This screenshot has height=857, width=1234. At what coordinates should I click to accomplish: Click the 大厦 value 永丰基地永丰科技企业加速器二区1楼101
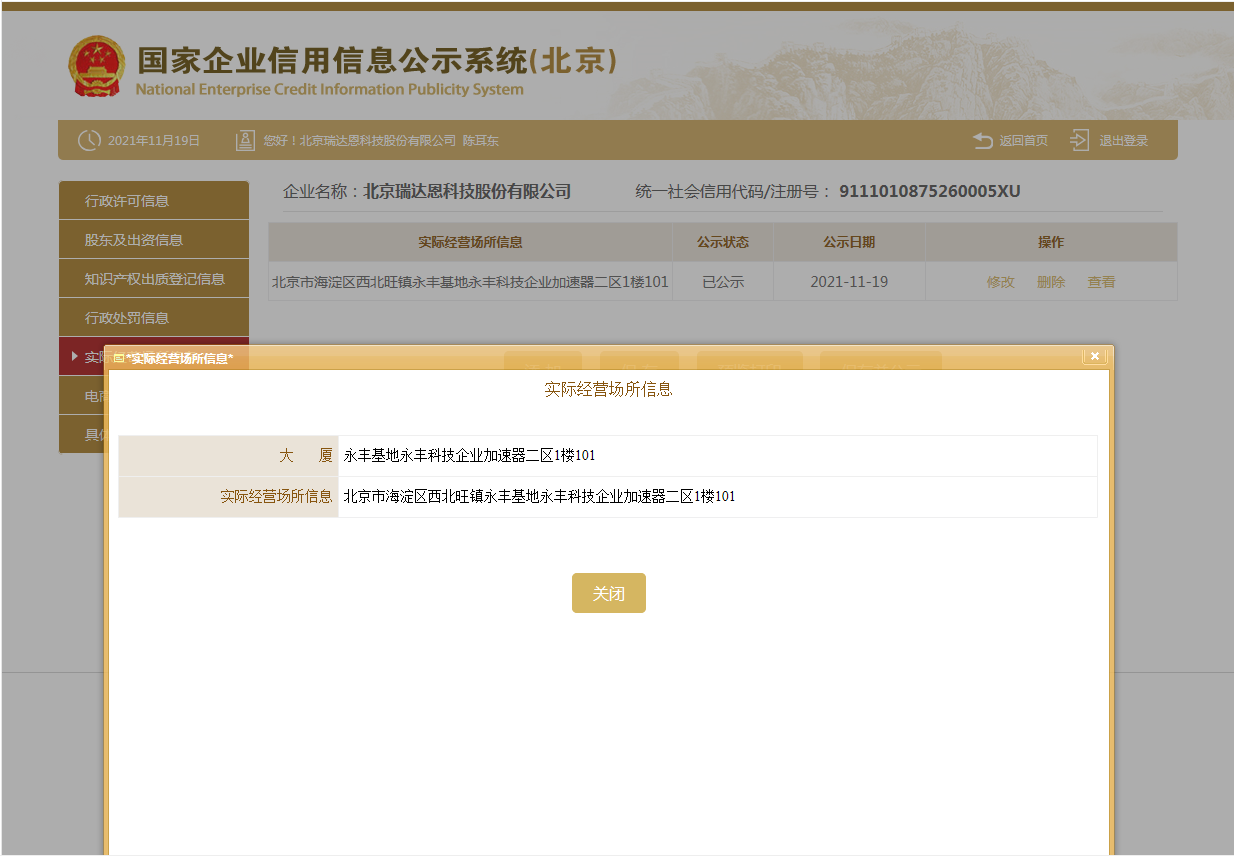470,456
